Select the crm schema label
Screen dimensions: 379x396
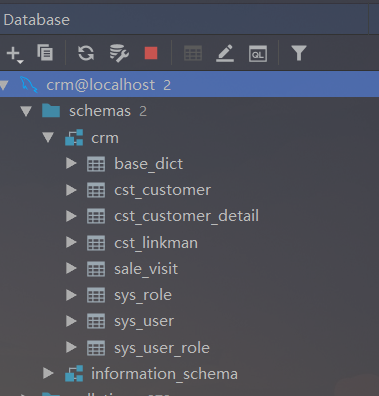[x=105, y=138]
